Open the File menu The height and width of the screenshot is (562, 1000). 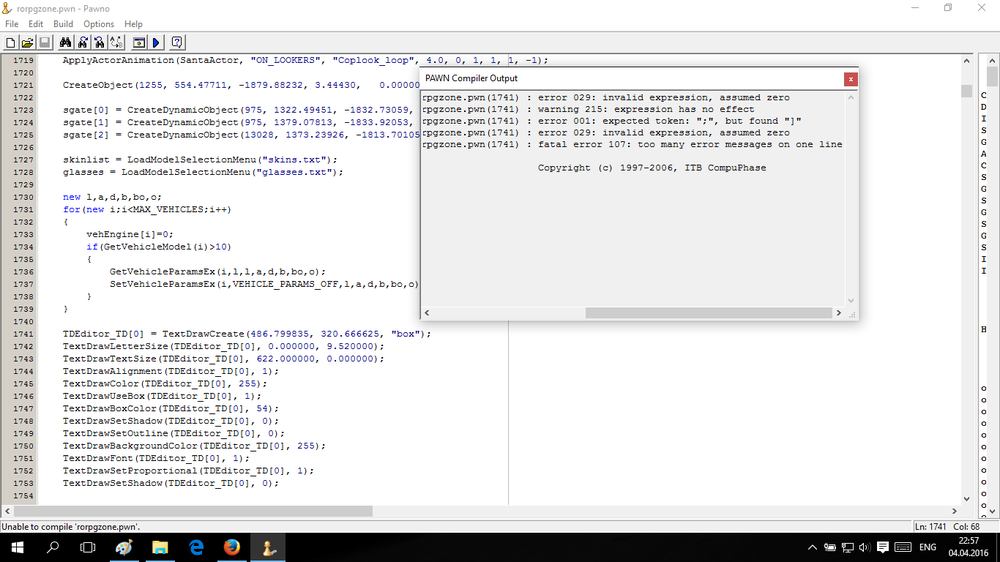pos(11,24)
